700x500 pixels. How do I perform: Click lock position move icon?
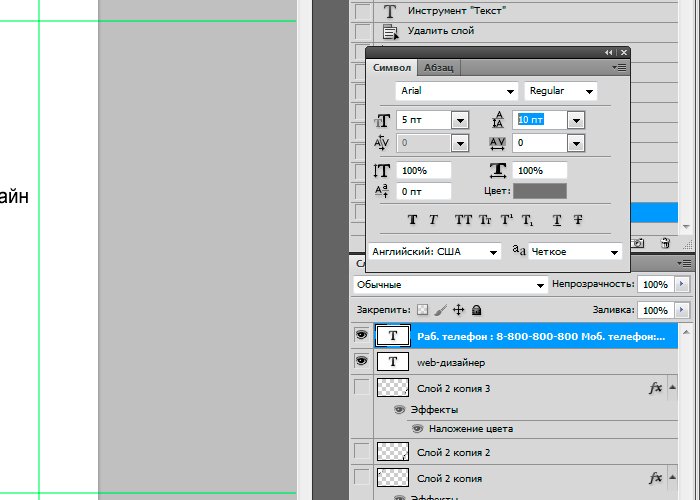click(459, 311)
